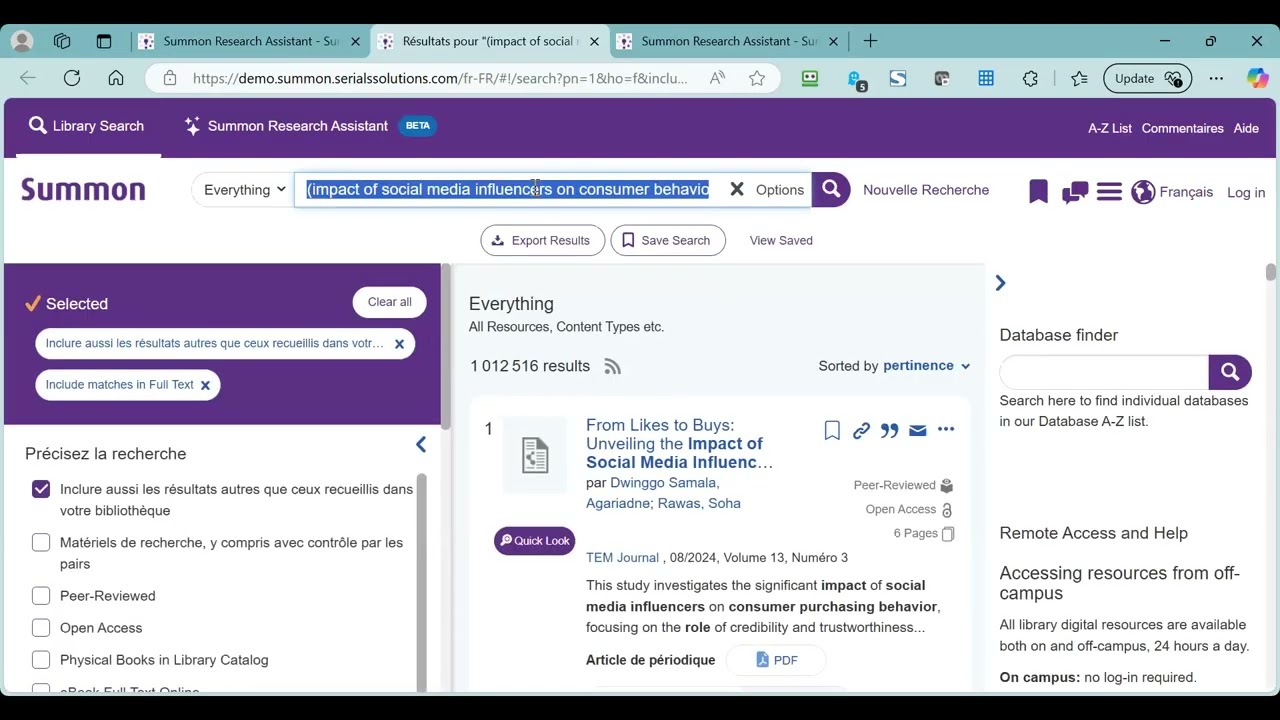
Task: Click the read aloud icon in address bar
Action: 717,78
